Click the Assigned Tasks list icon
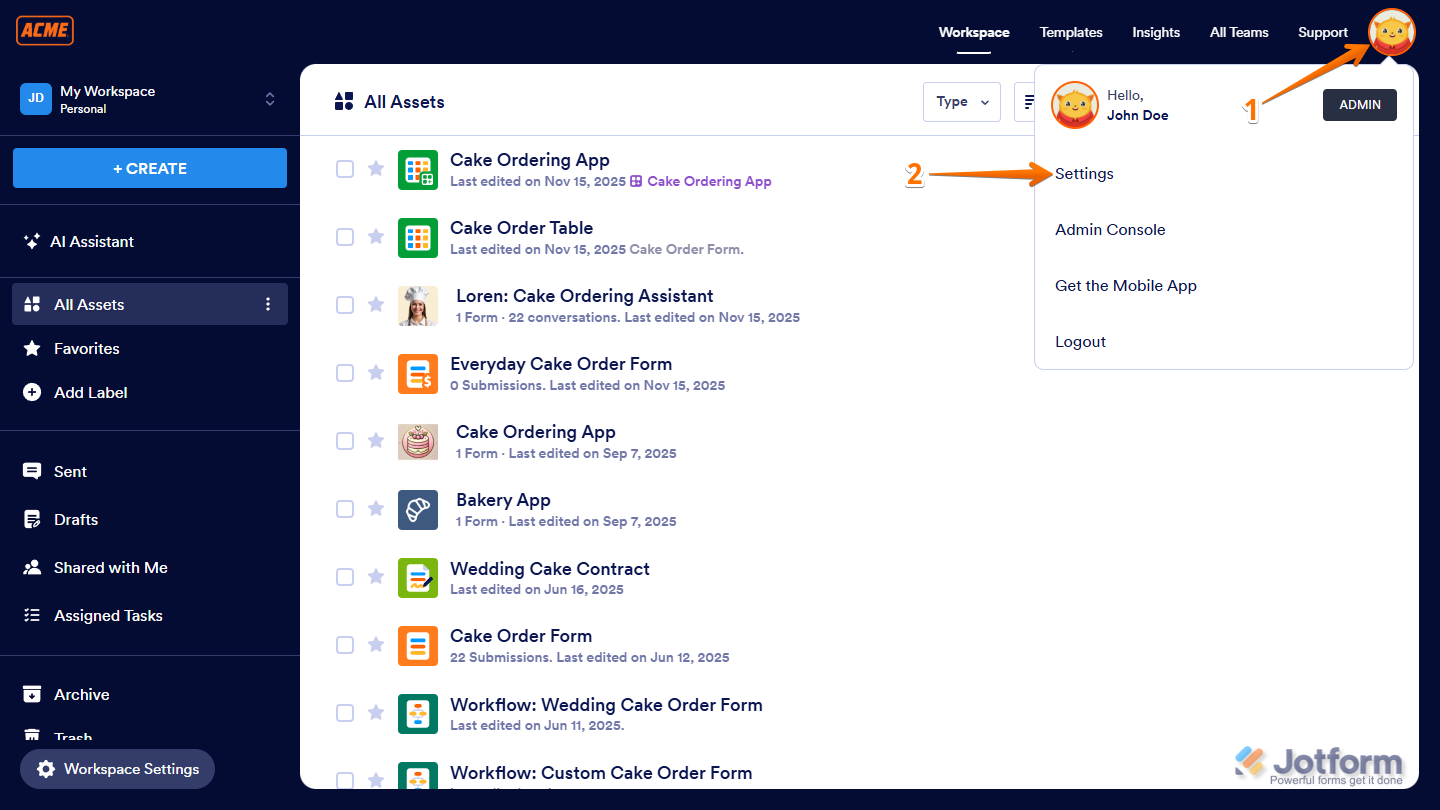The image size is (1440, 810). coord(32,615)
